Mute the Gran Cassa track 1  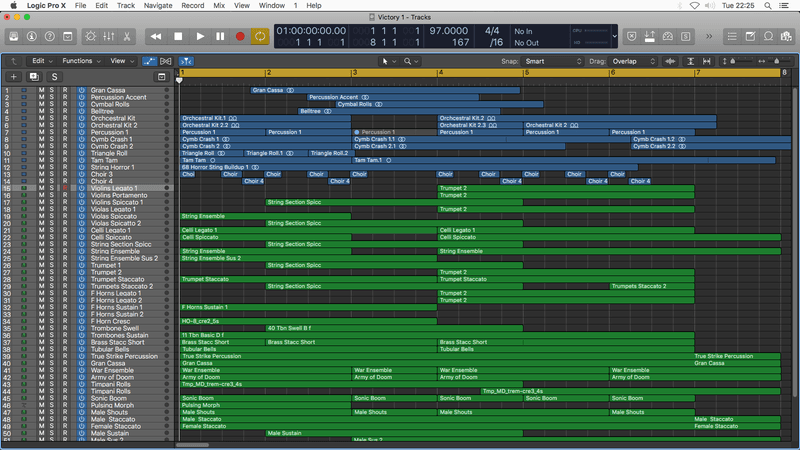(x=41, y=90)
